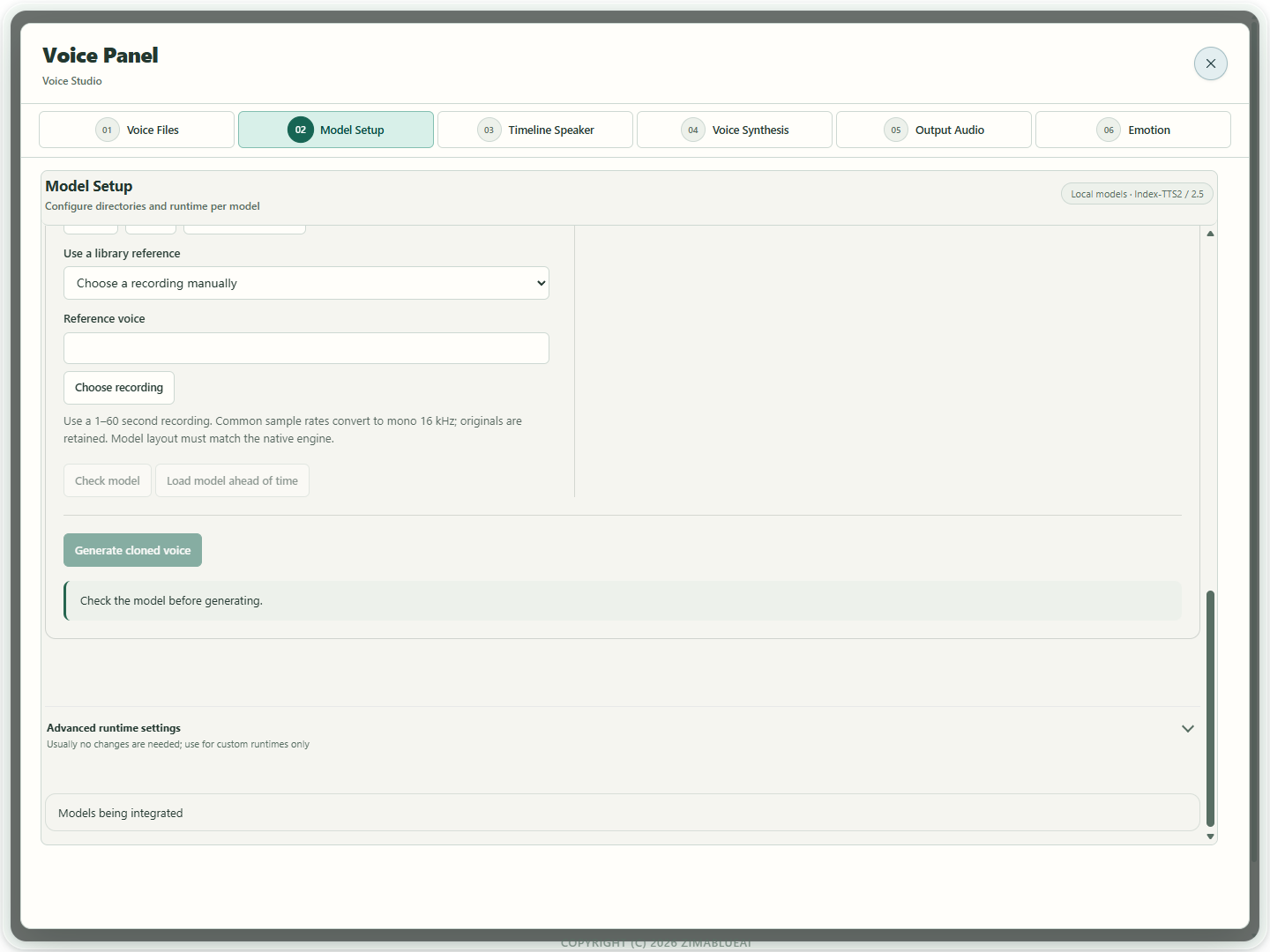Click the Check model button

point(108,480)
